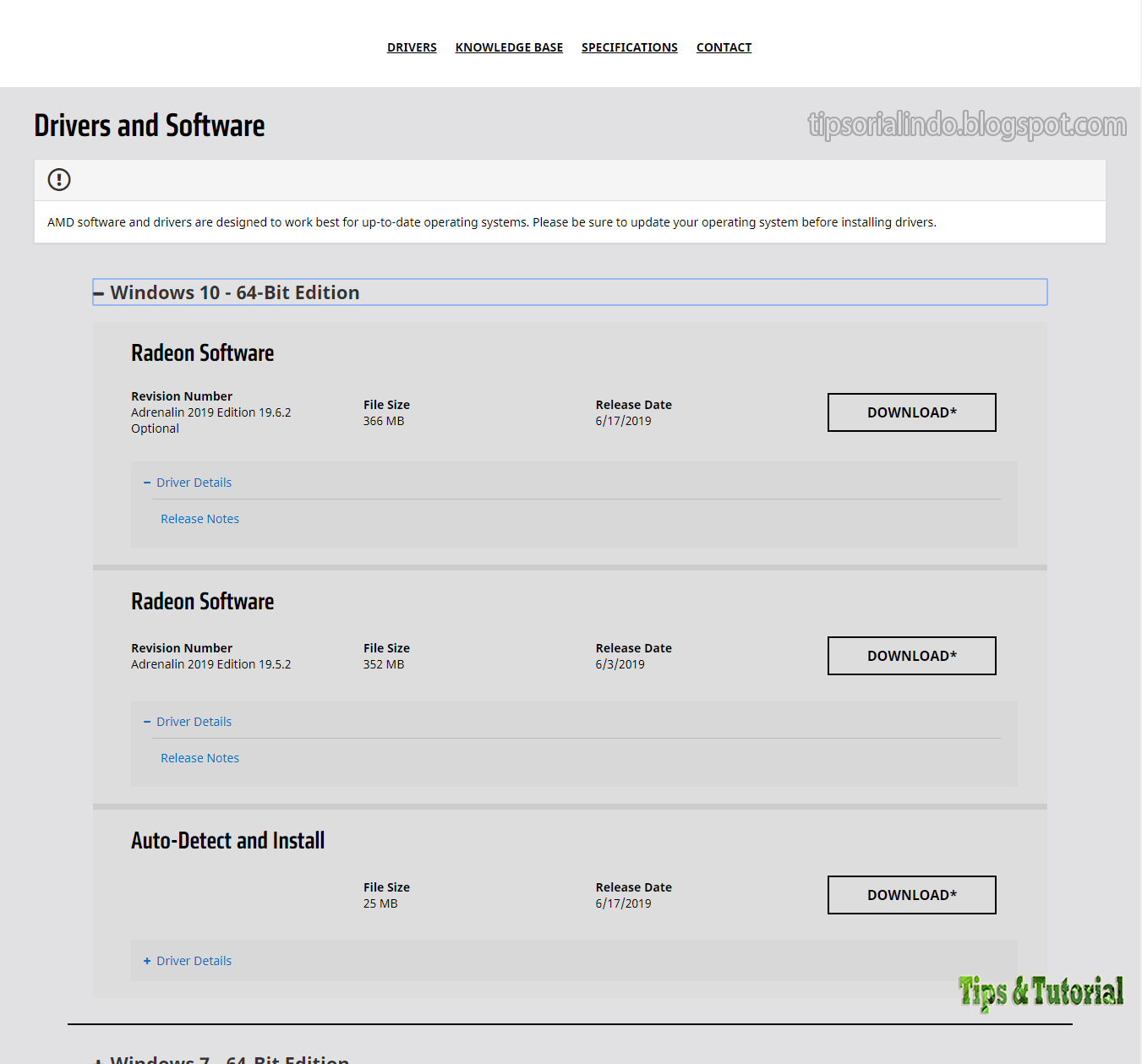Click the '352 MB' file size value

pos(384,664)
